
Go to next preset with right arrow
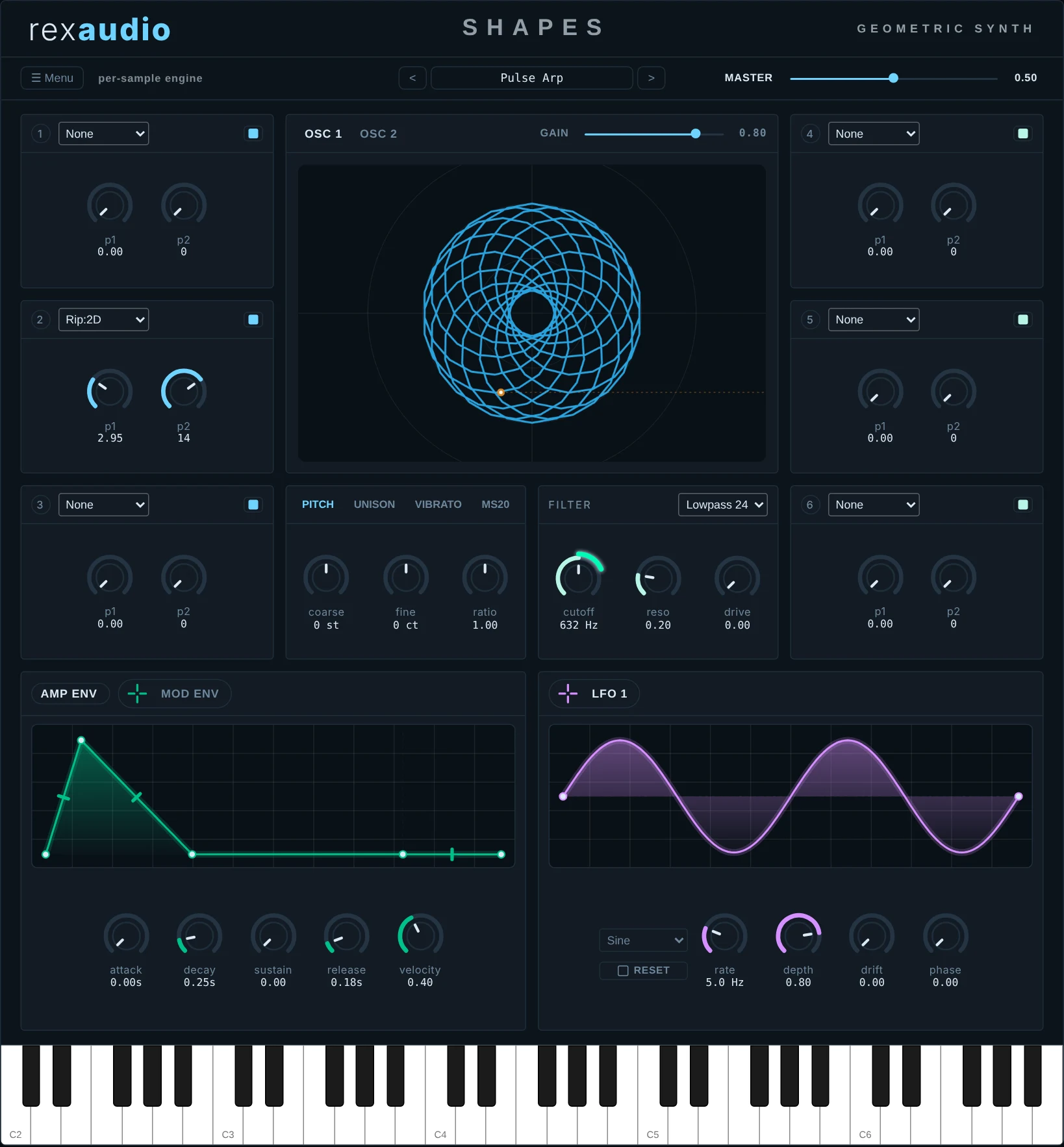pos(651,78)
